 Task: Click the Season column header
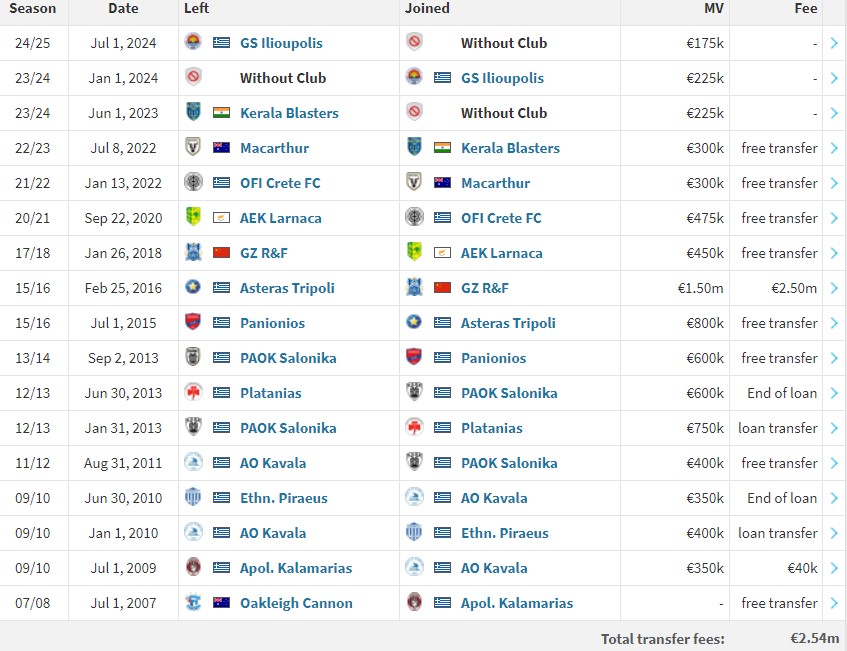32,8
